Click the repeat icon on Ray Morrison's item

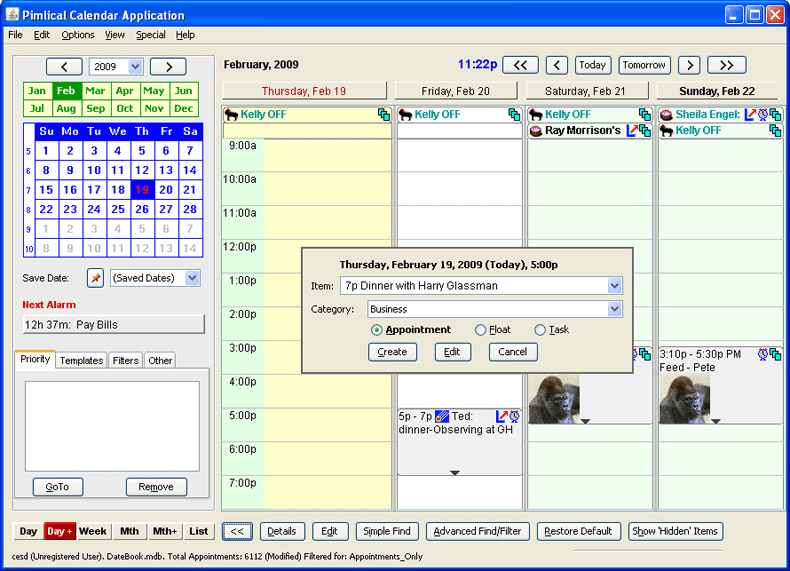tap(645, 131)
